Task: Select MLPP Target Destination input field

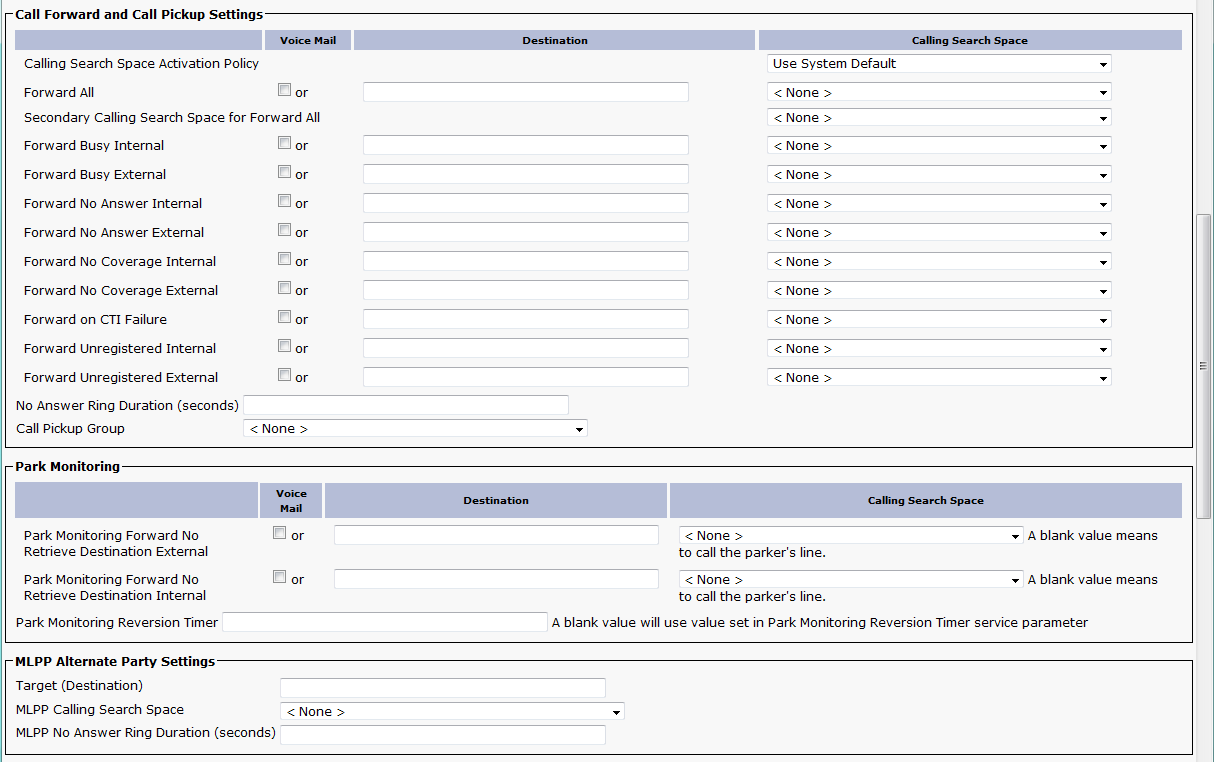Action: coord(442,688)
